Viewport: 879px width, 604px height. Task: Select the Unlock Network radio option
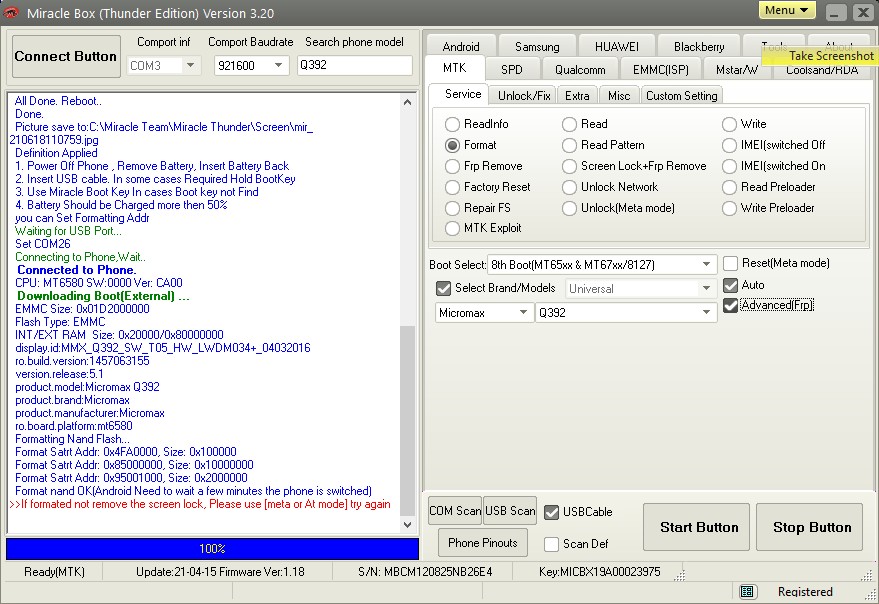click(x=569, y=187)
